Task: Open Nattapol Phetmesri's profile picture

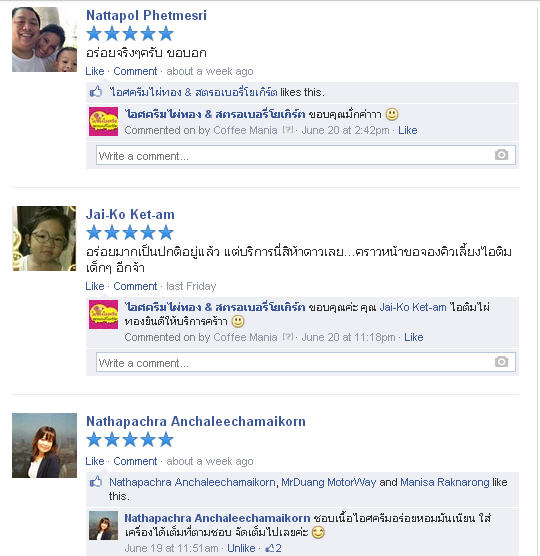Action: (x=44, y=39)
